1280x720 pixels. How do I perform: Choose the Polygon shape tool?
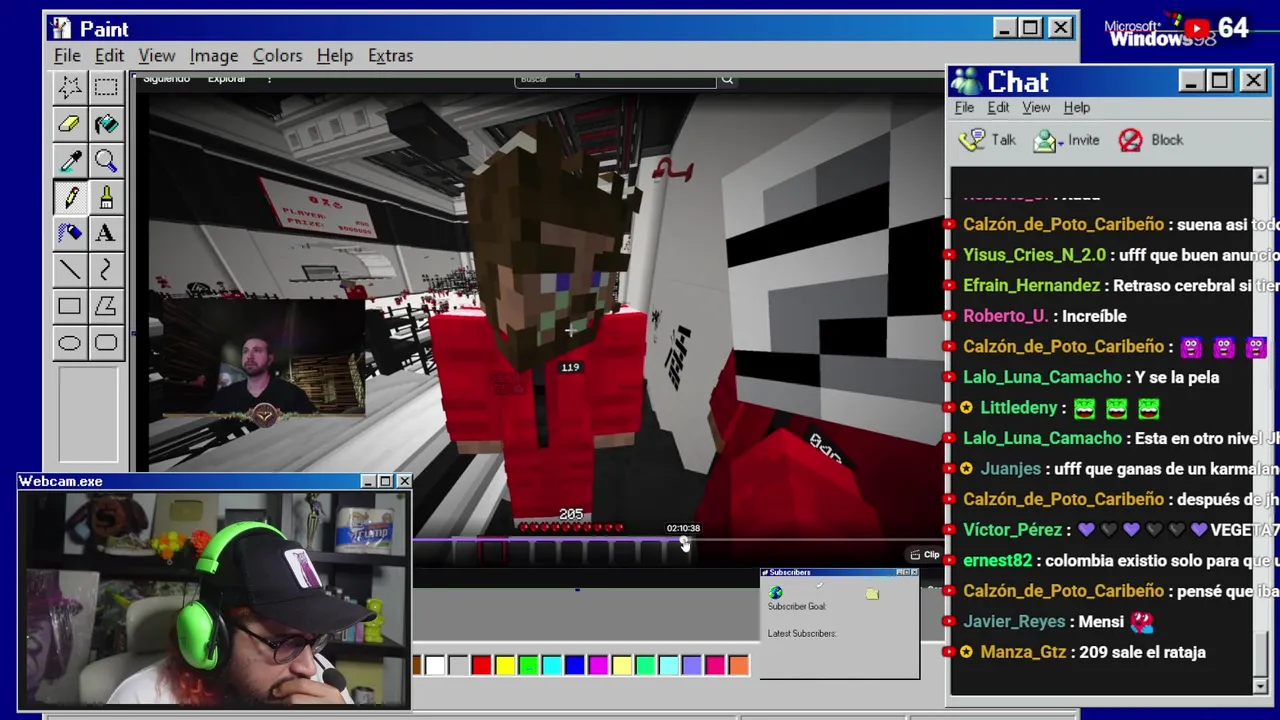point(105,307)
